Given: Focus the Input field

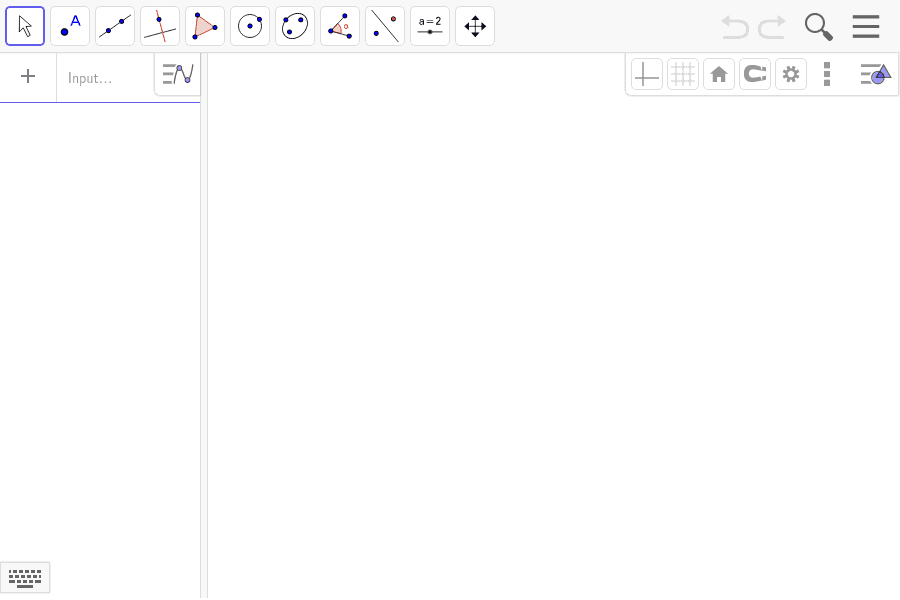Looking at the screenshot, I should (x=106, y=78).
